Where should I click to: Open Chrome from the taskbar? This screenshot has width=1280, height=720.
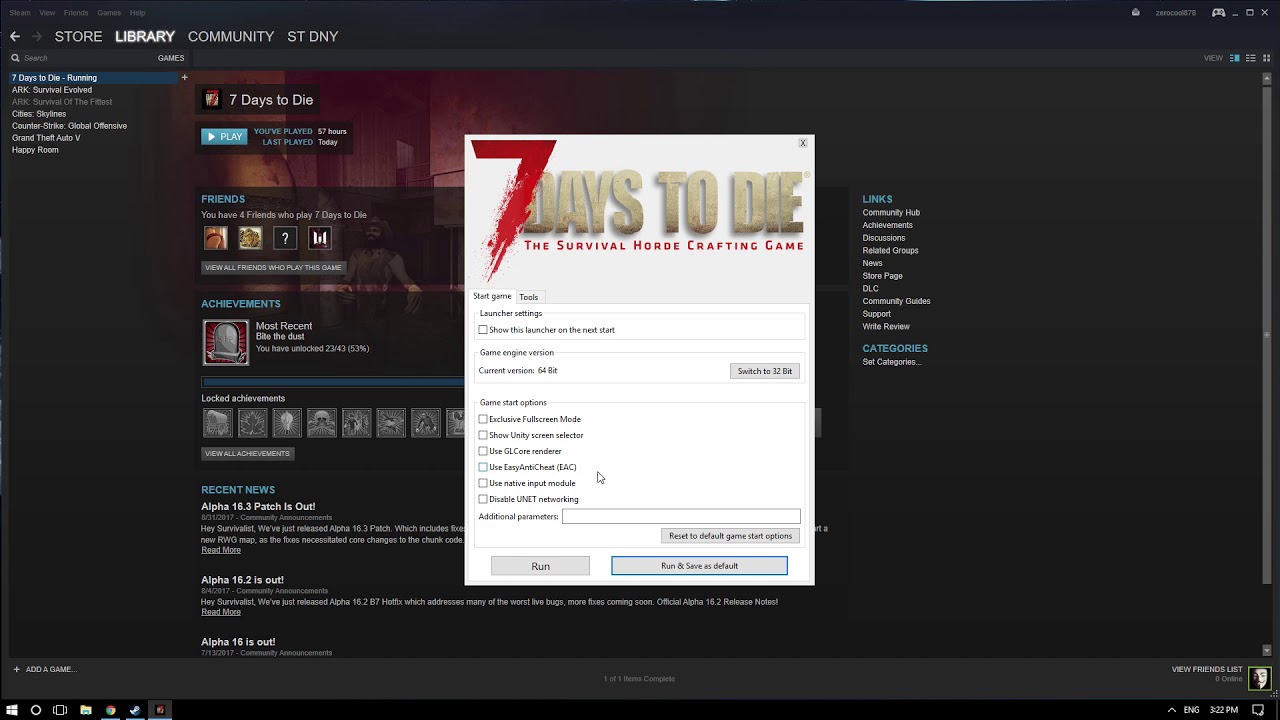pyautogui.click(x=110, y=710)
